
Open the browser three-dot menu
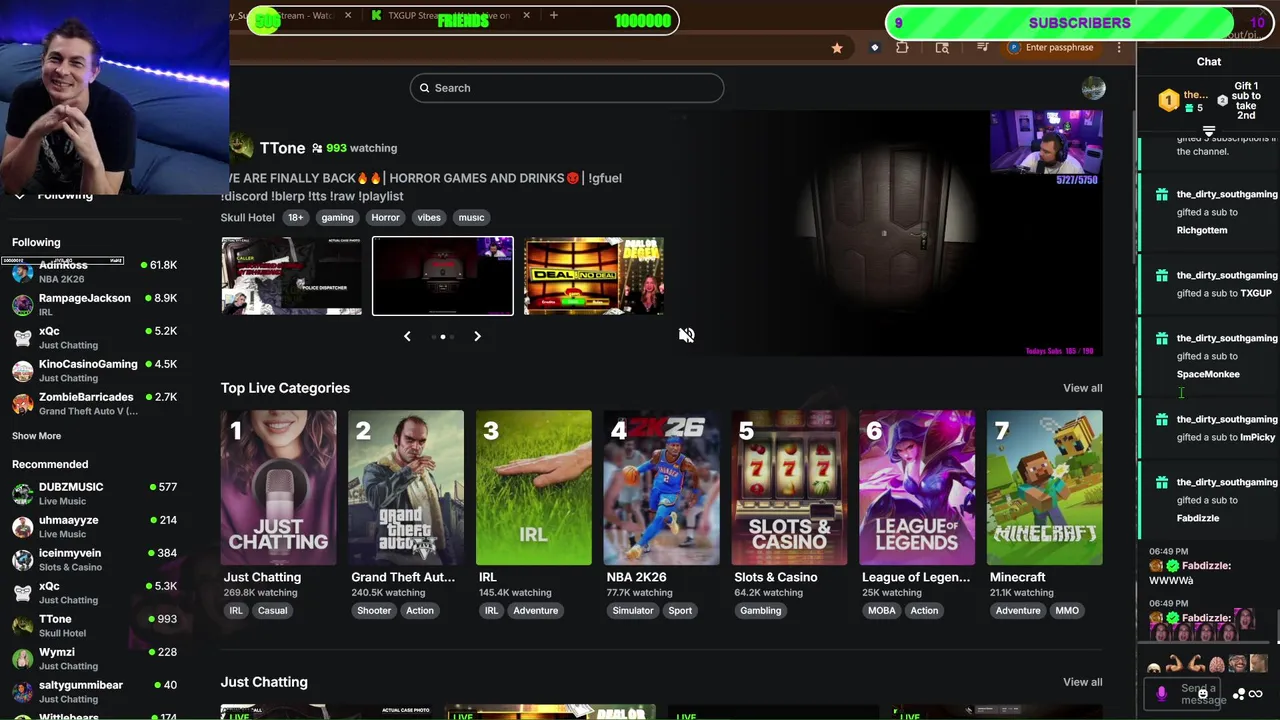click(x=1119, y=48)
